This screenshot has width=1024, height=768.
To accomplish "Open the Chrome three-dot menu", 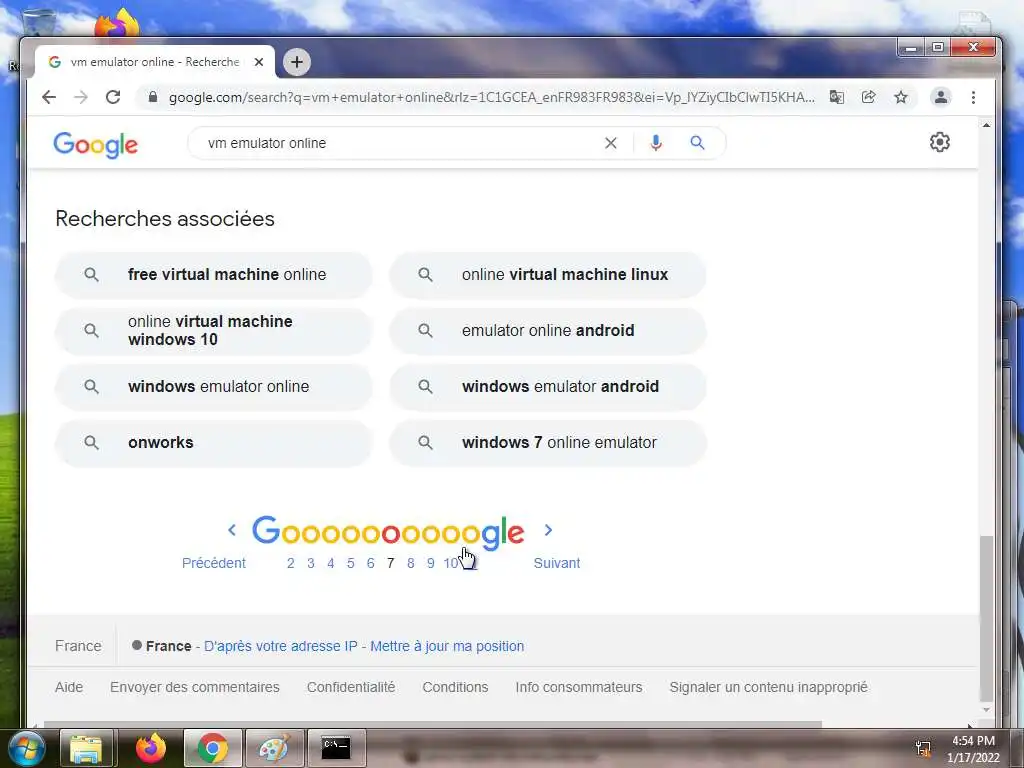I will click(974, 97).
